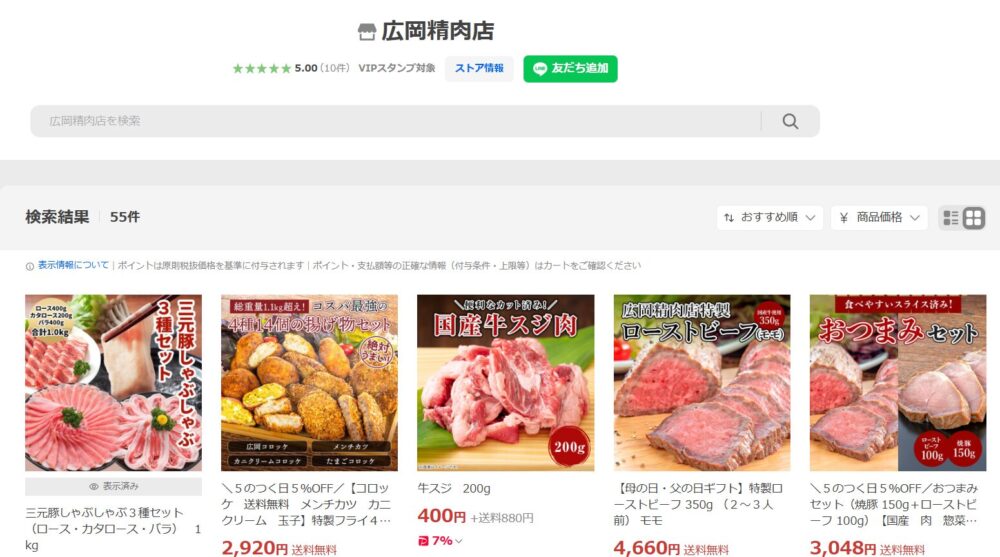Open the おすすめ順 sort dropdown

770,218
